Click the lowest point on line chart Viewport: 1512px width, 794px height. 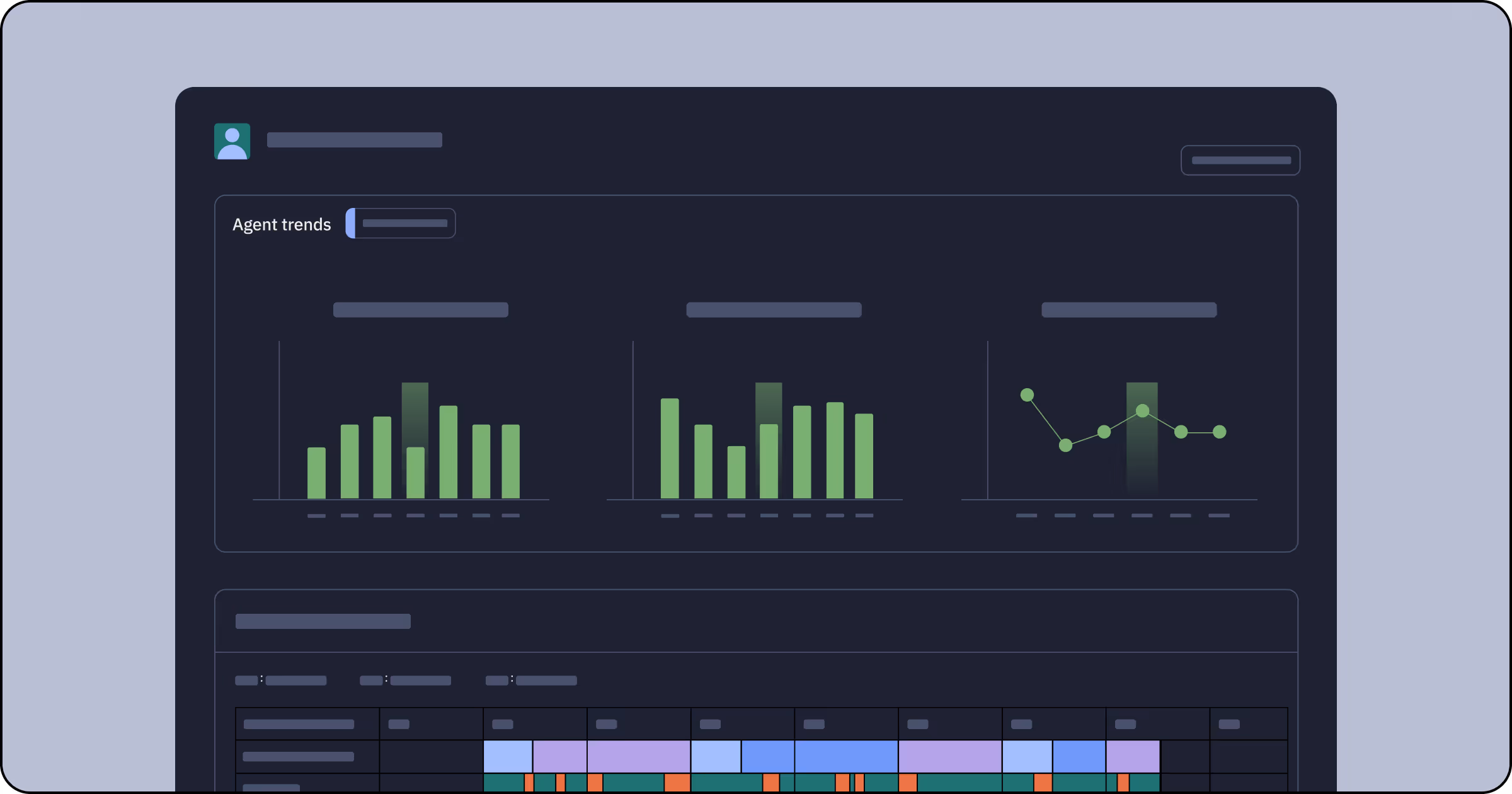click(1065, 446)
